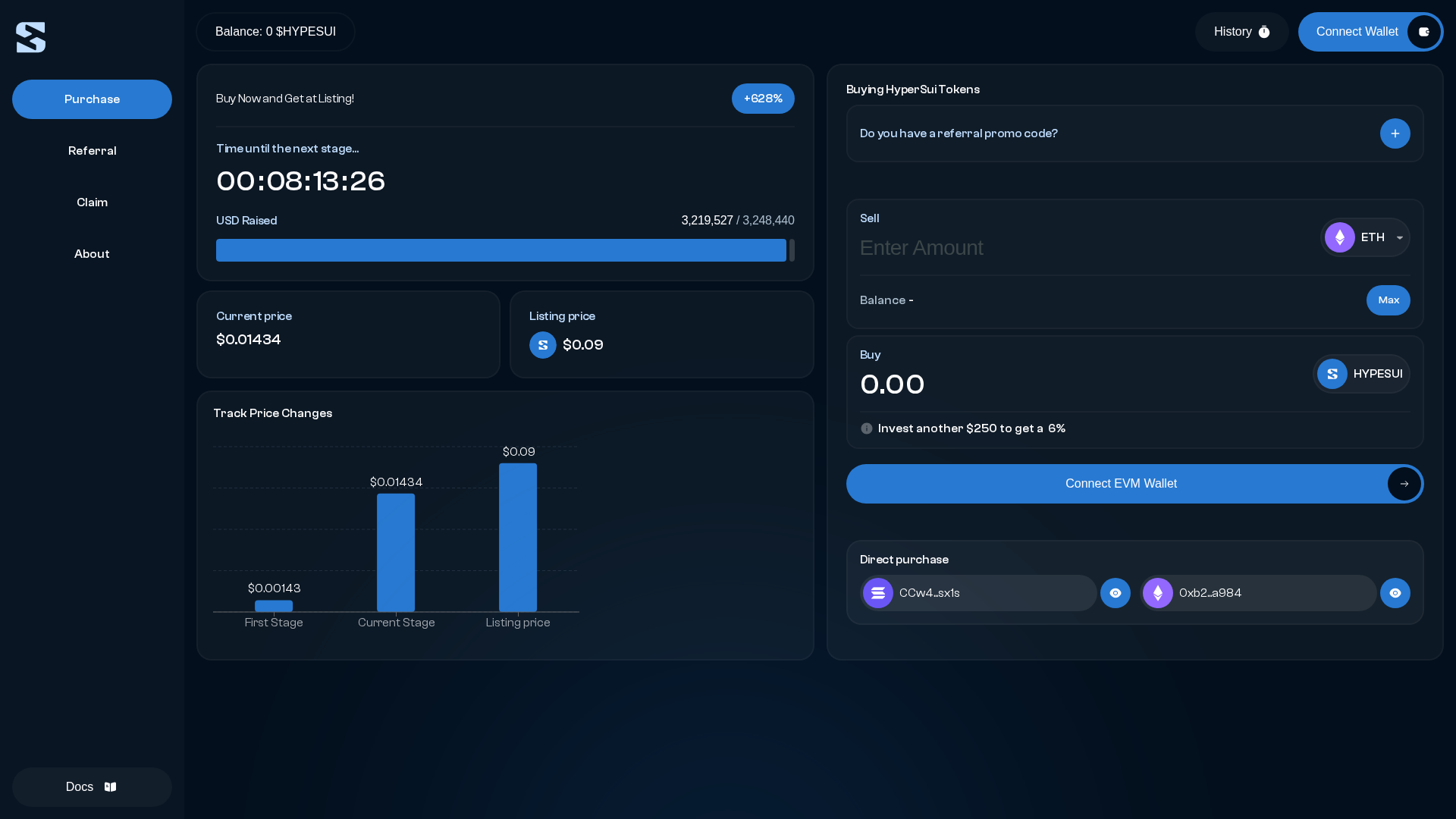
Task: Click the Connect EVM Wallet button
Action: (1134, 484)
